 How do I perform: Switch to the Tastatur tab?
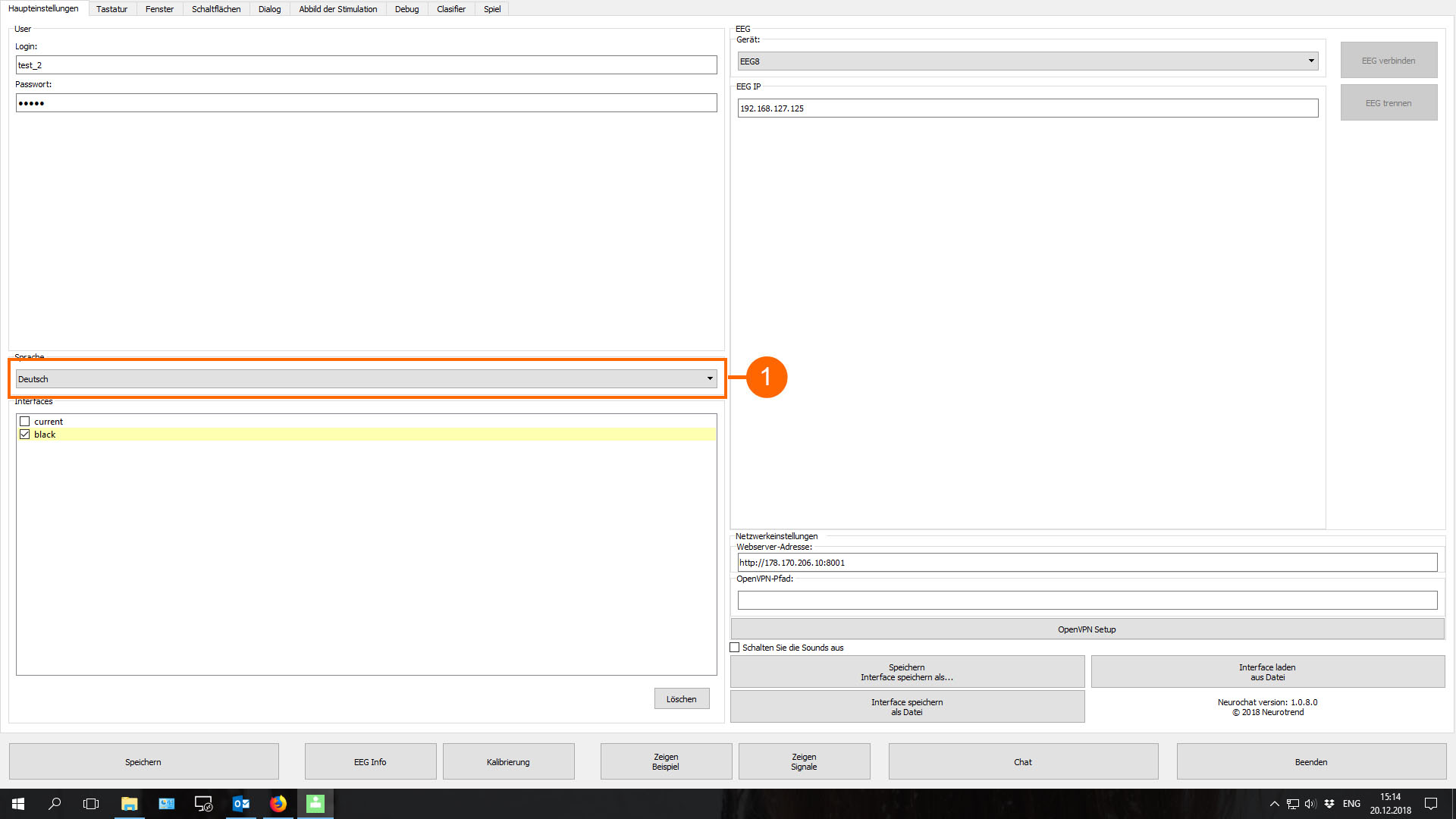111,9
